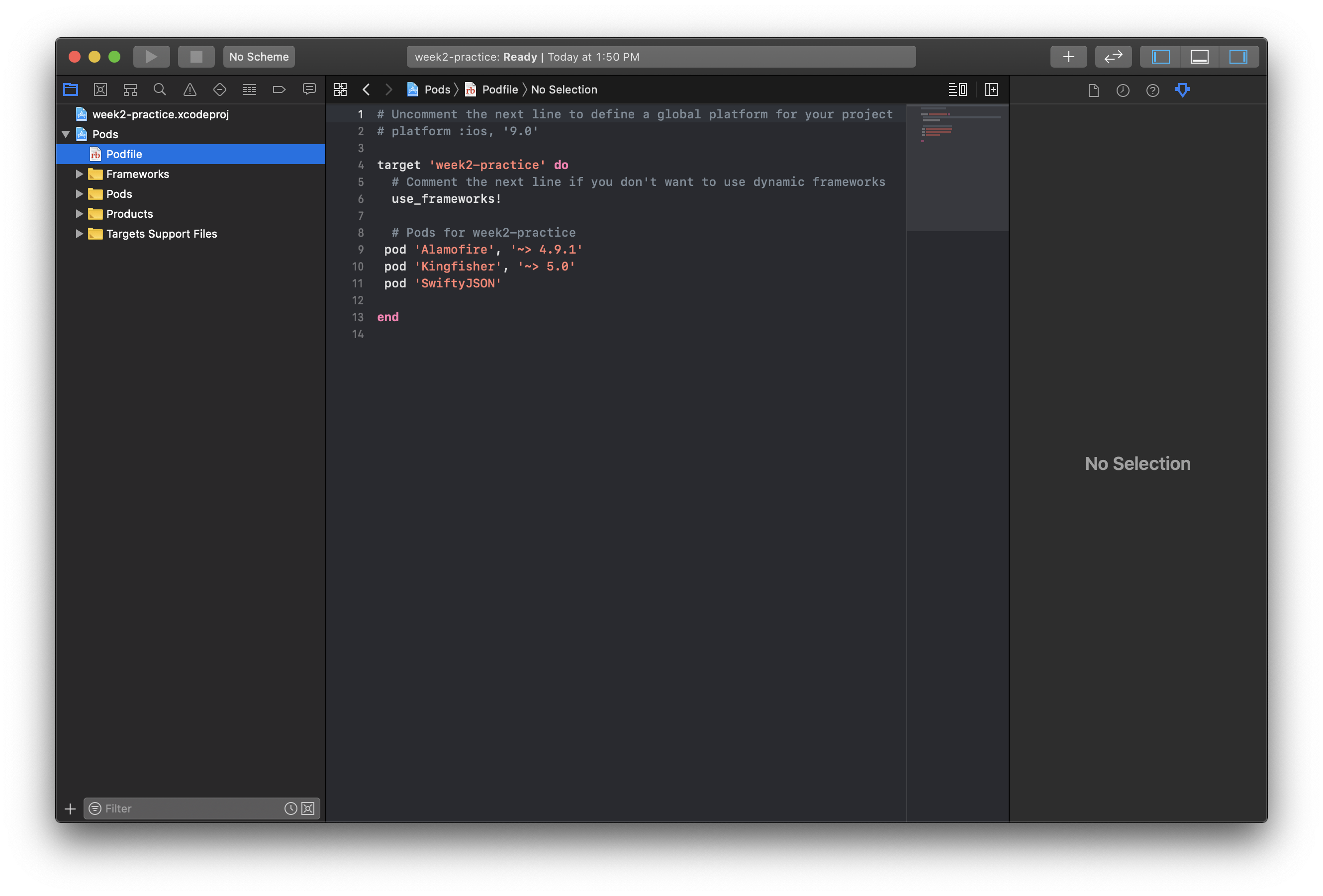The image size is (1323, 896).
Task: Expand the Frameworks folder
Action: 80,174
